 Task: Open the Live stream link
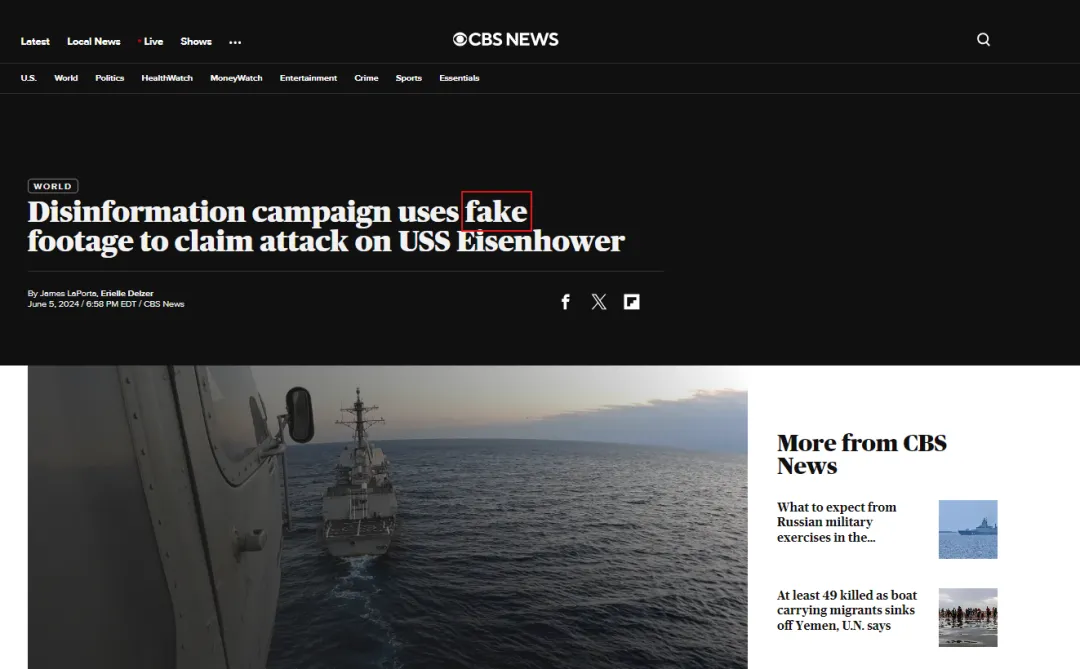(x=150, y=41)
